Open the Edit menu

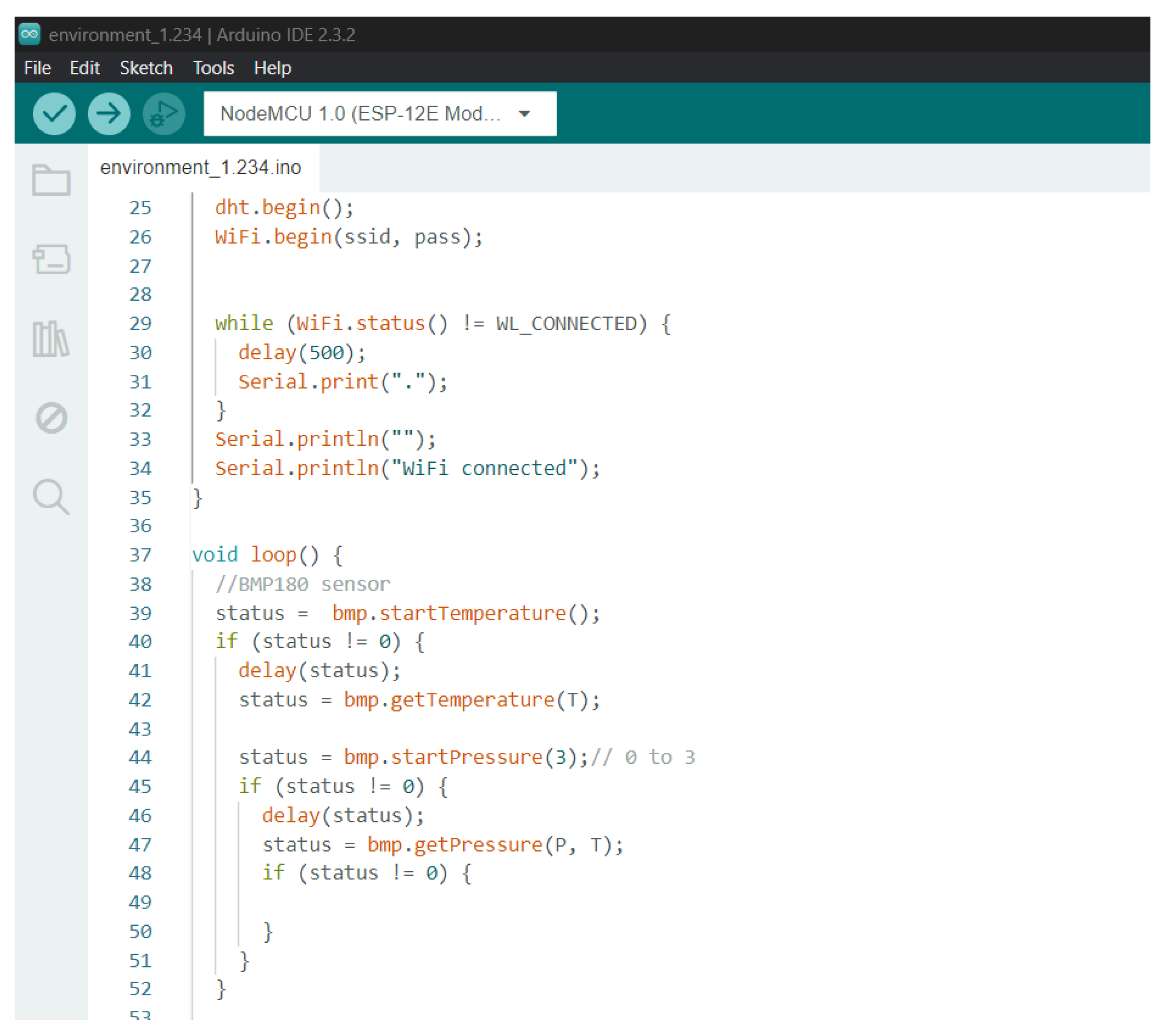[85, 68]
